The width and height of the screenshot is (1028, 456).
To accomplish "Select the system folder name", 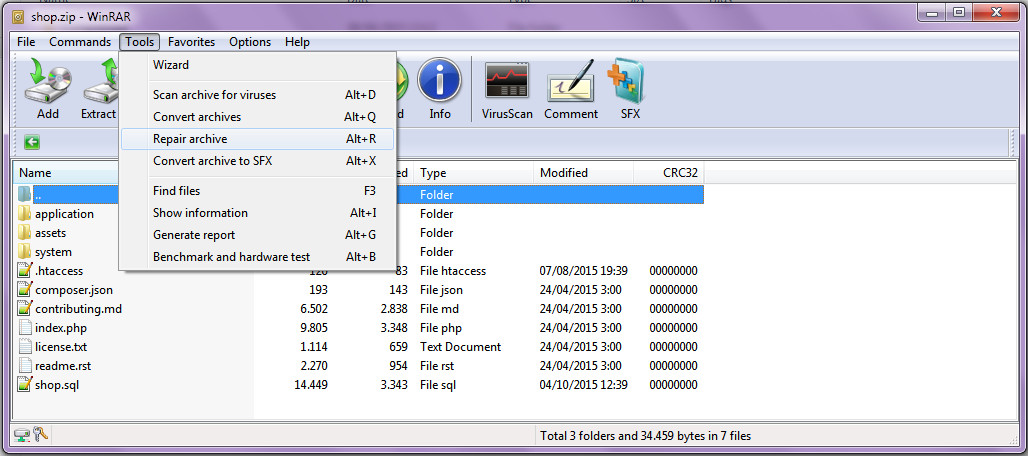I will click(54, 252).
